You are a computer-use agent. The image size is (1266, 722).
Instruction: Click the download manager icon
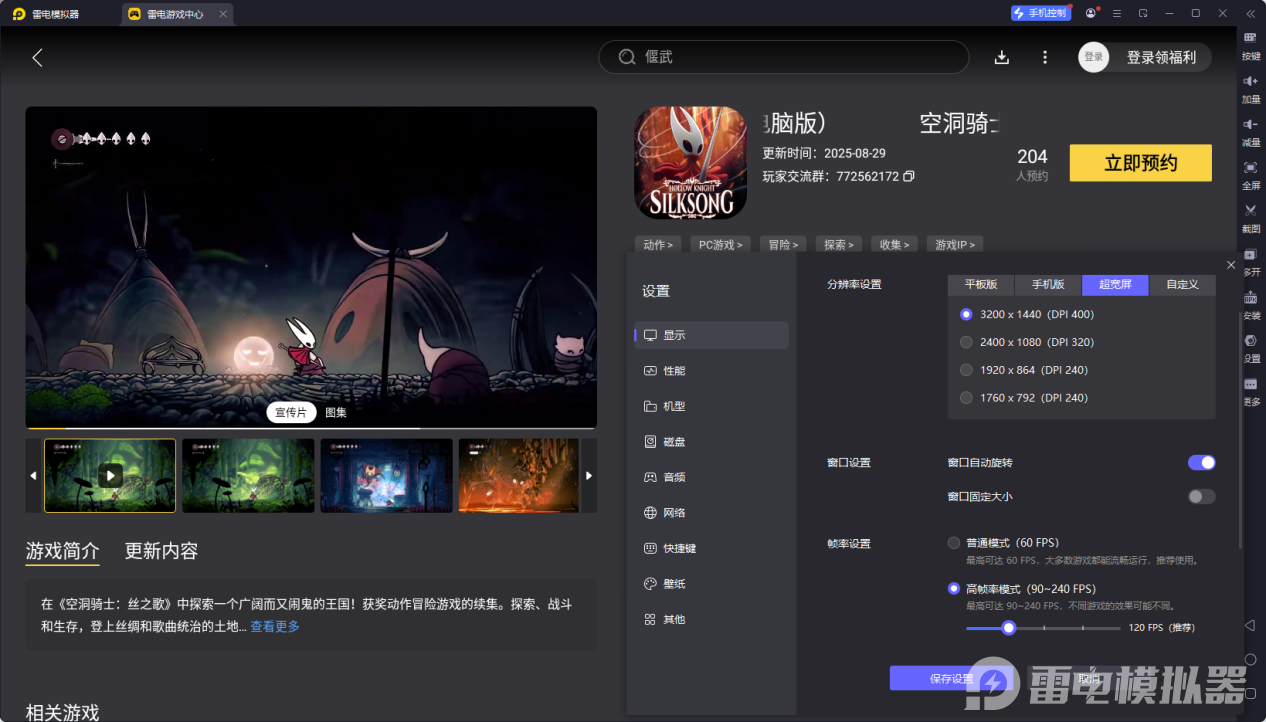(1002, 57)
